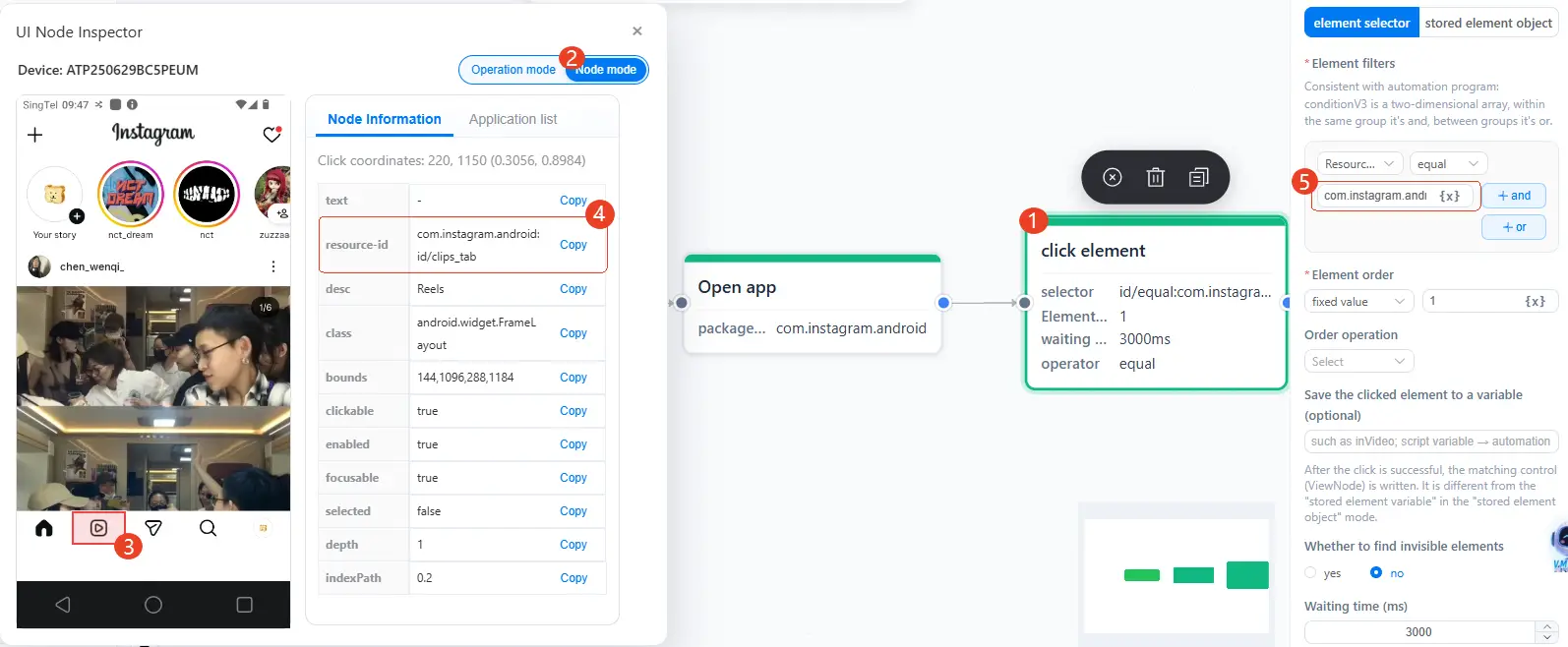Tap the Instagram home tab icon

click(x=44, y=528)
